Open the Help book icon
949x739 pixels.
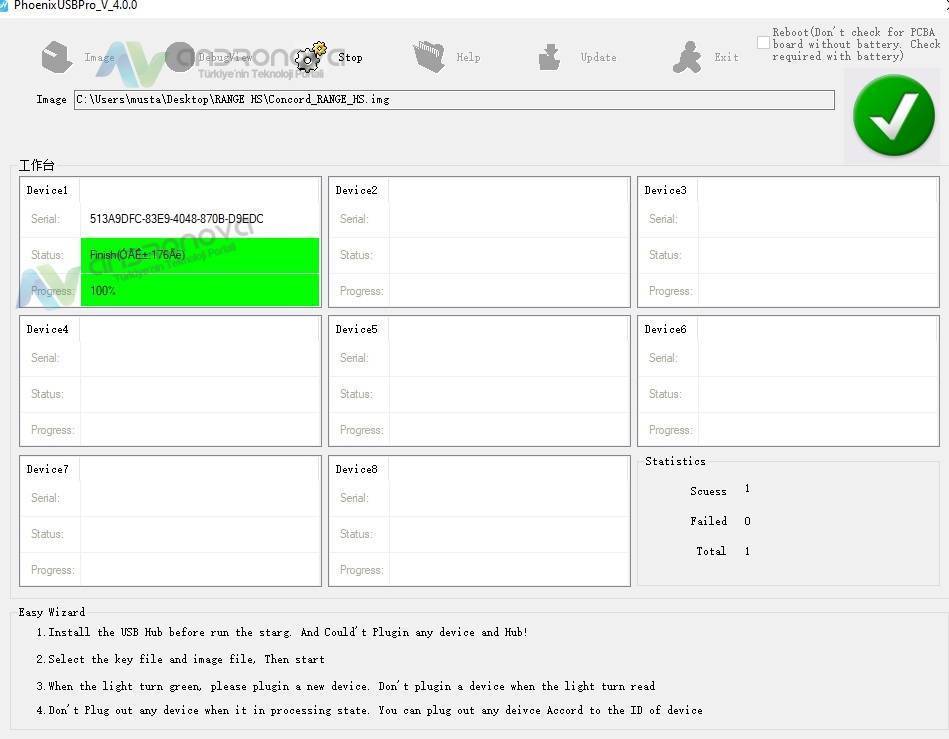(x=429, y=57)
